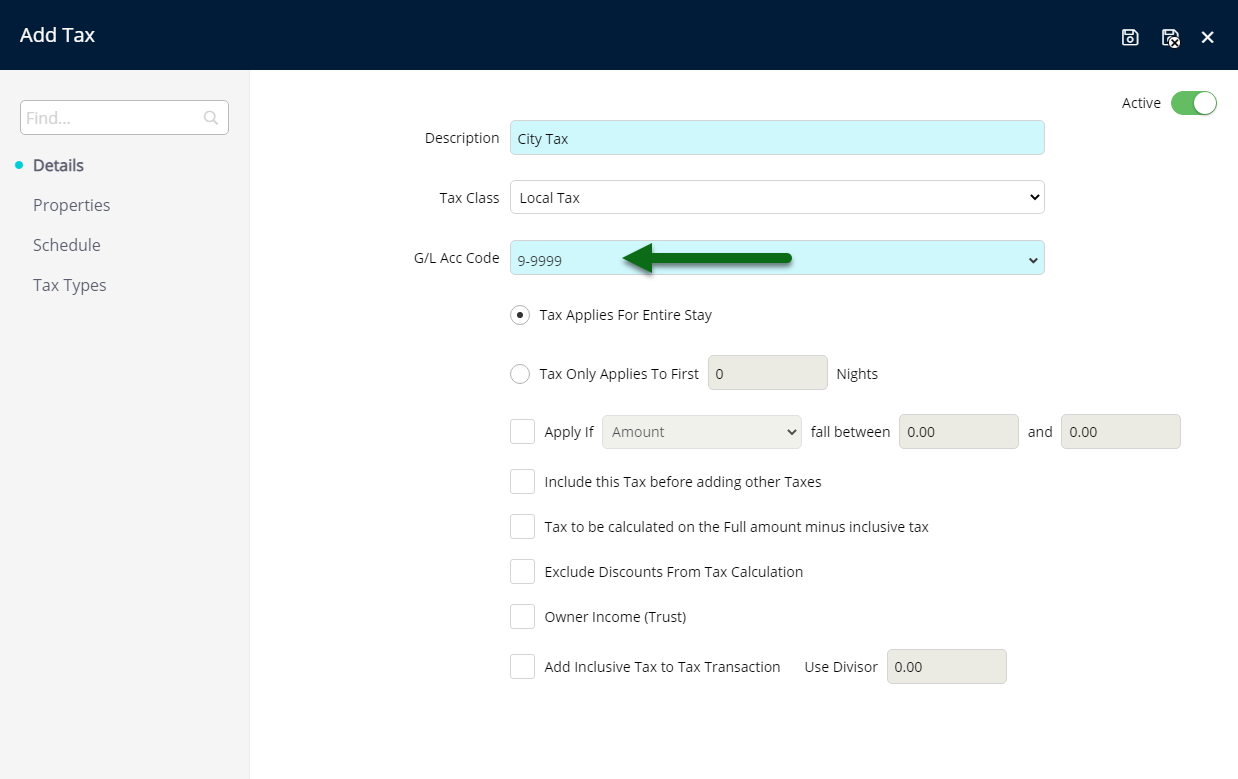Select Tax Only Applies To First radio
This screenshot has height=779, width=1238.
click(x=520, y=374)
